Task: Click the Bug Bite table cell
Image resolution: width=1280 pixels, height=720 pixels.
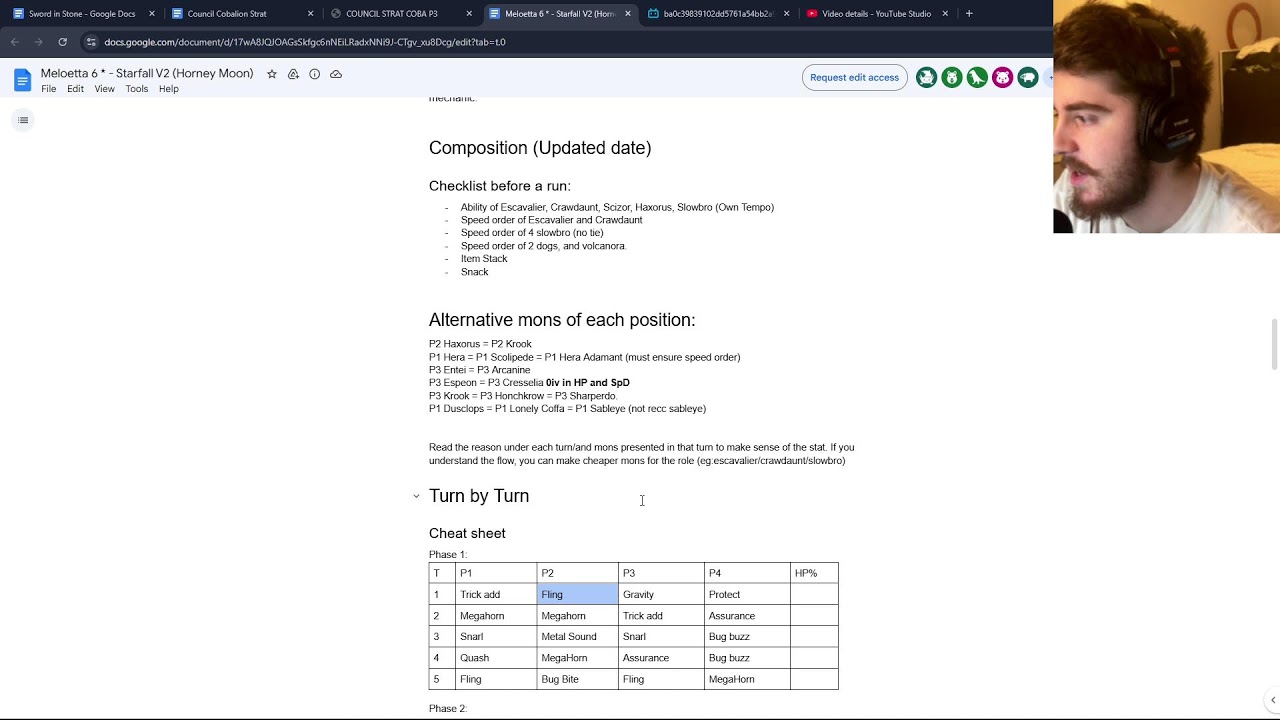Action: pos(578,679)
